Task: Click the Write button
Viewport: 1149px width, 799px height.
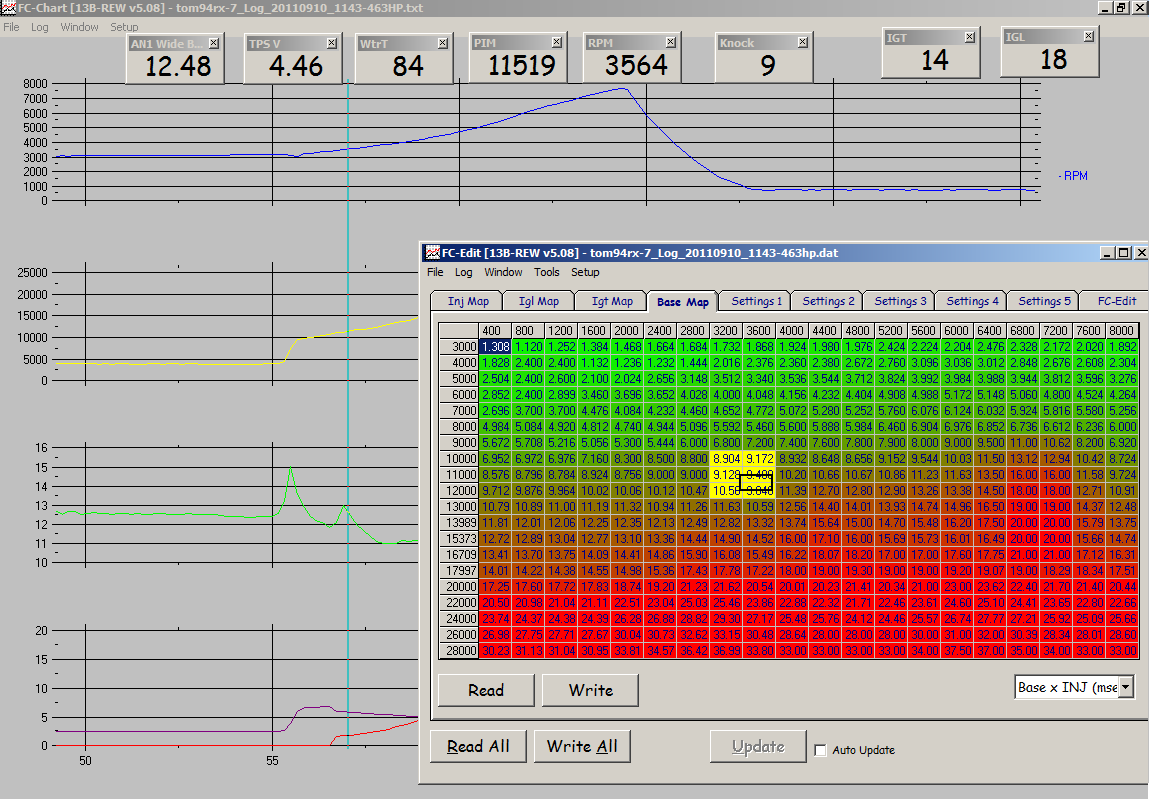Action: point(590,690)
